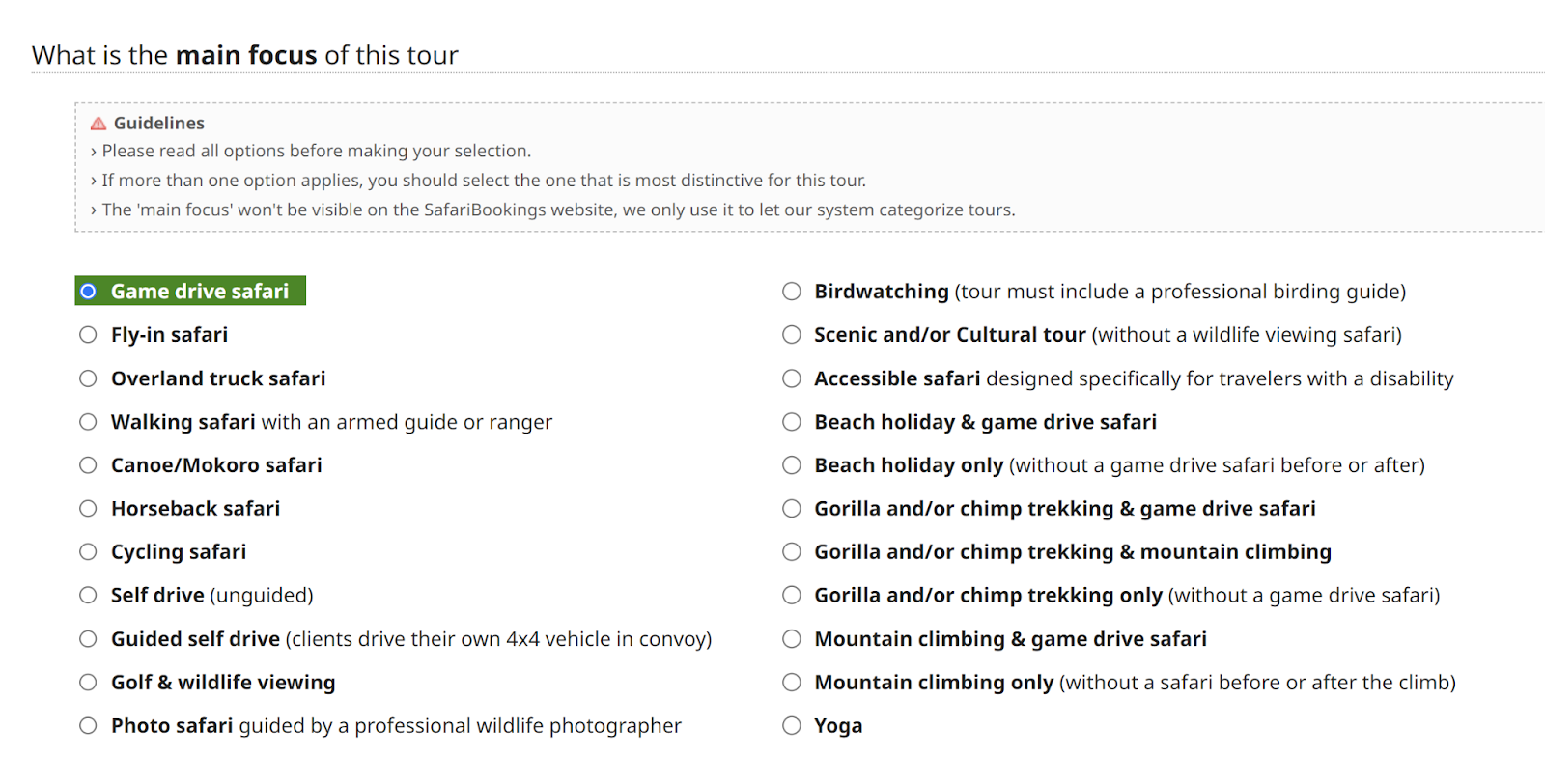
Task: Click the Game drive safari selected option
Action: coord(88,292)
